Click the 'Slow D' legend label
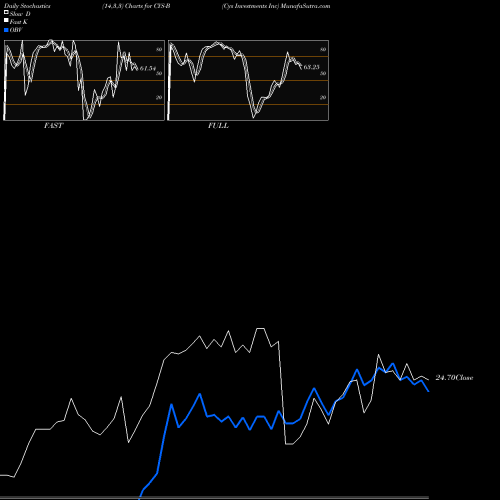The width and height of the screenshot is (500, 500). click(x=20, y=14)
